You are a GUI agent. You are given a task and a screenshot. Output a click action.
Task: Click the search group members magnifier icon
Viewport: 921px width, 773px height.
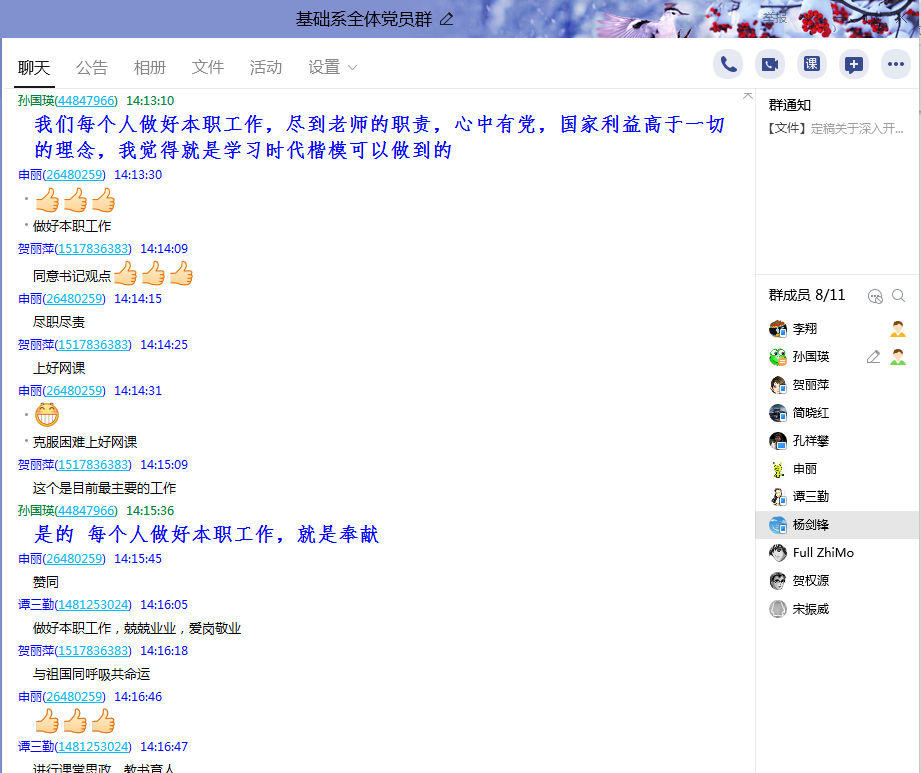coord(899,296)
